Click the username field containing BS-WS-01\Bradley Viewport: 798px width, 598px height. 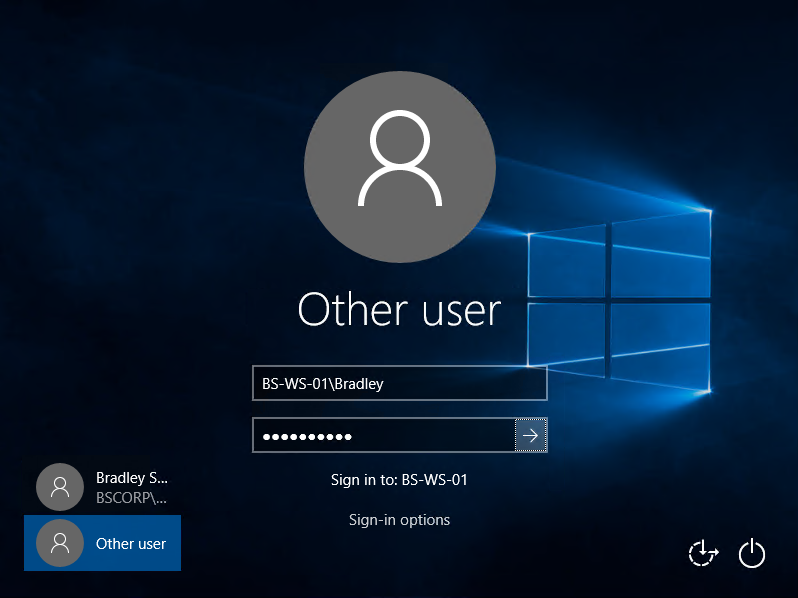coord(400,383)
